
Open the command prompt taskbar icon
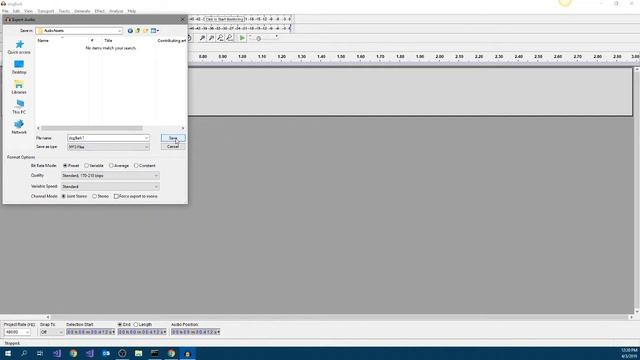click(x=155, y=353)
